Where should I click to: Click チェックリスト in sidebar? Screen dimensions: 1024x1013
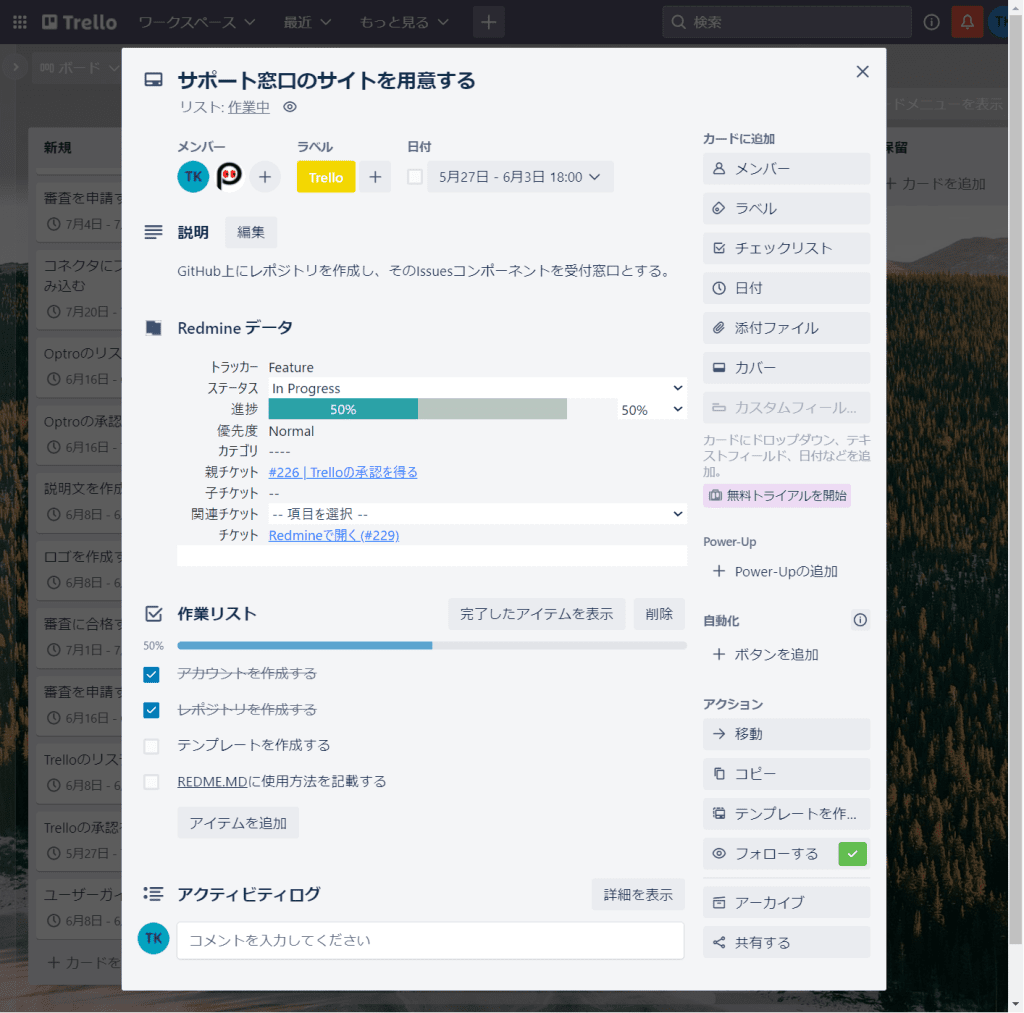[786, 249]
